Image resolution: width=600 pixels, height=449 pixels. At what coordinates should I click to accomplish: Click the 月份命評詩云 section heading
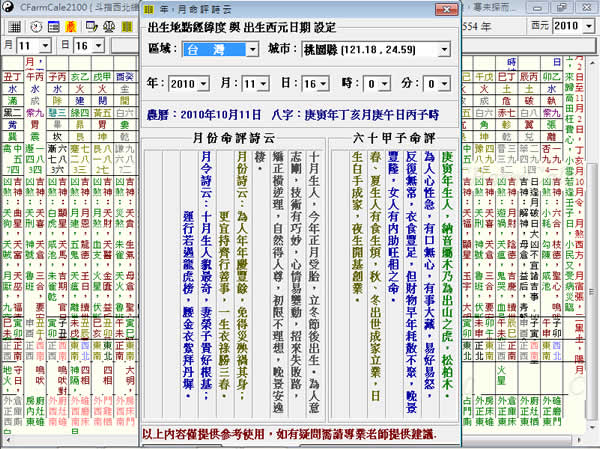click(x=234, y=138)
